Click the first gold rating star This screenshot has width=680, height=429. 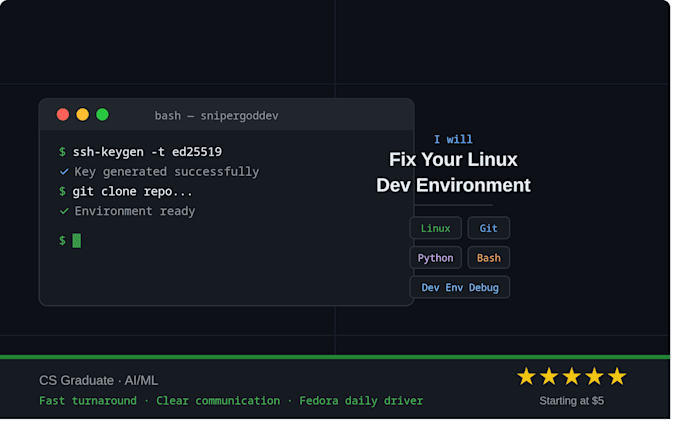pyautogui.click(x=526, y=377)
